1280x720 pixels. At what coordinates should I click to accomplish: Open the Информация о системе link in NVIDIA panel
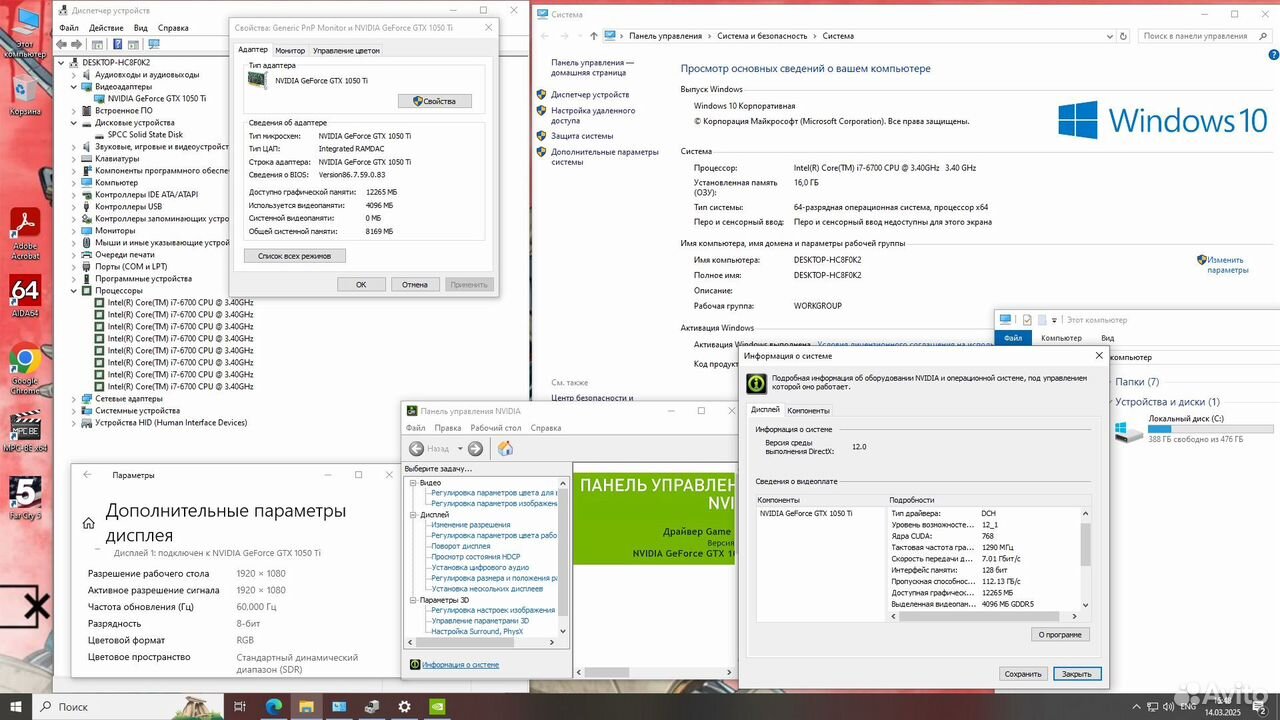pyautogui.click(x=460, y=665)
